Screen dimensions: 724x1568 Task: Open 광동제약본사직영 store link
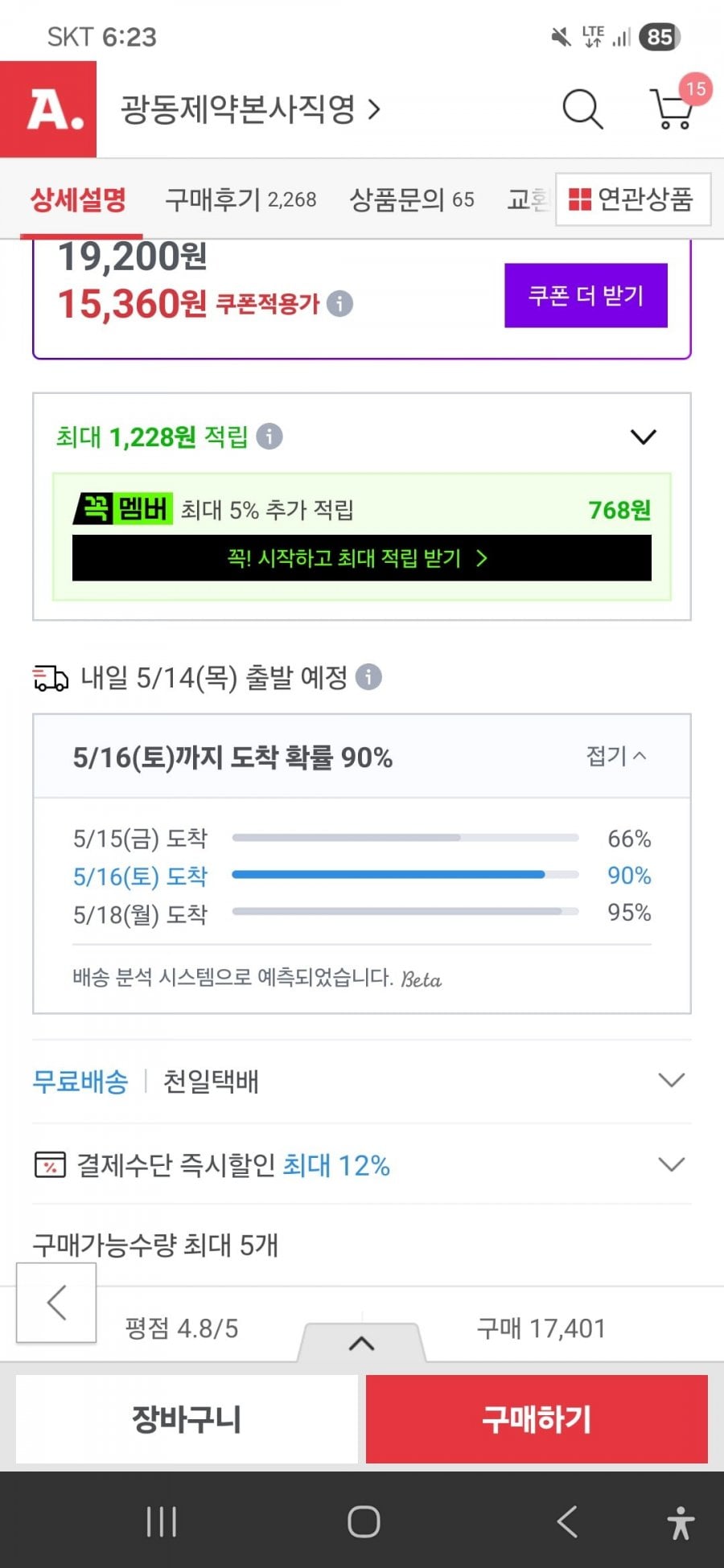tap(250, 109)
